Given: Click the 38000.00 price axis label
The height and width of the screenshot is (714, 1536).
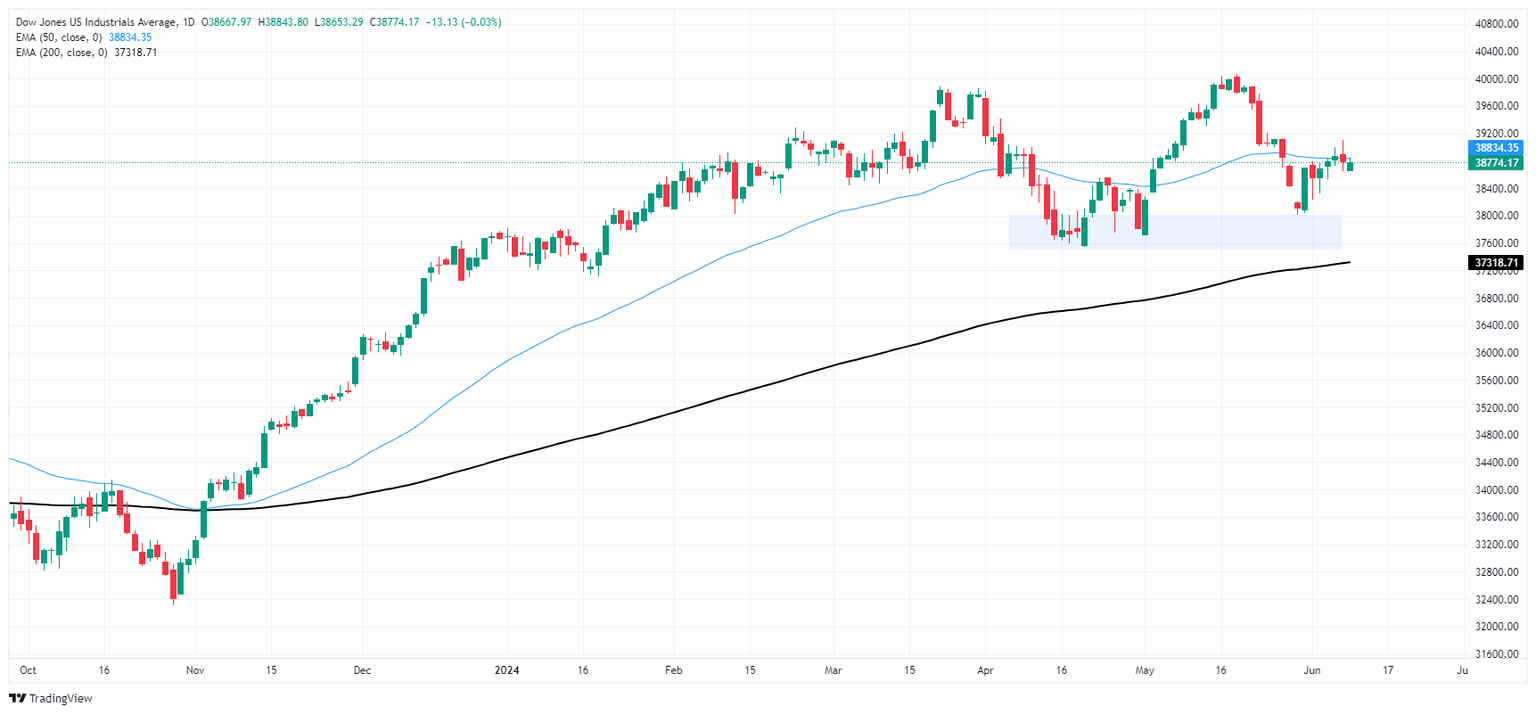Looking at the screenshot, I should (x=1497, y=216).
